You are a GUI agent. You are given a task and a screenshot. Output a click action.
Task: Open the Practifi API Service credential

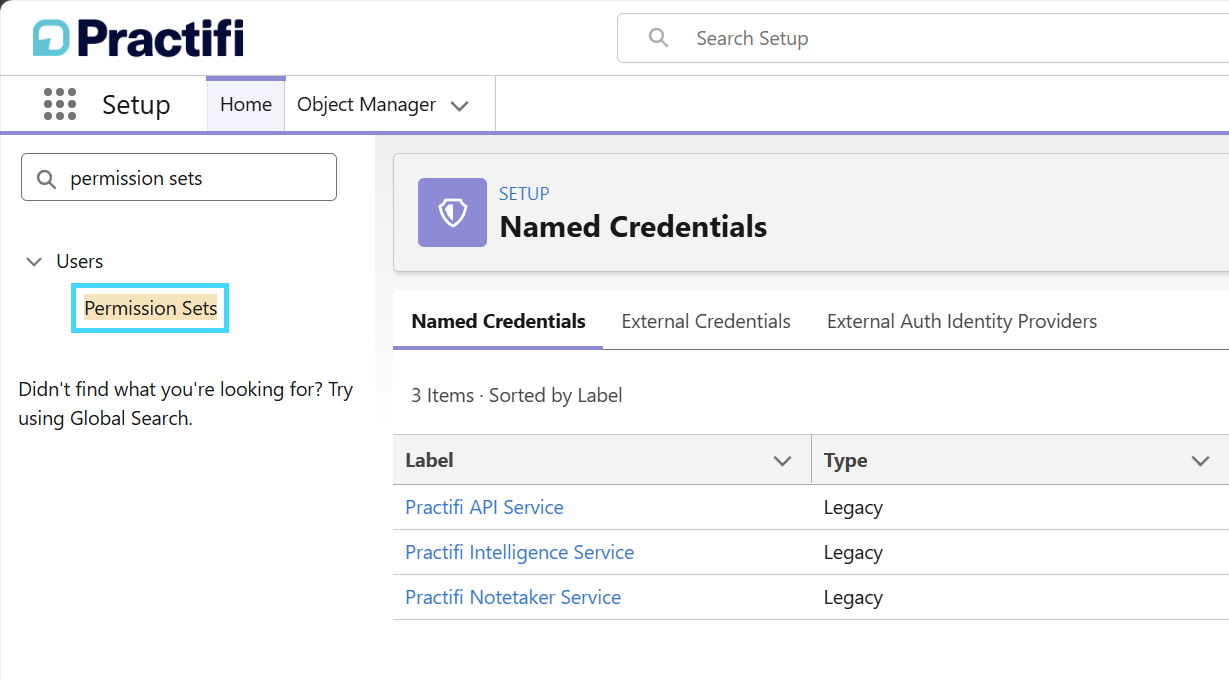pyautogui.click(x=484, y=507)
